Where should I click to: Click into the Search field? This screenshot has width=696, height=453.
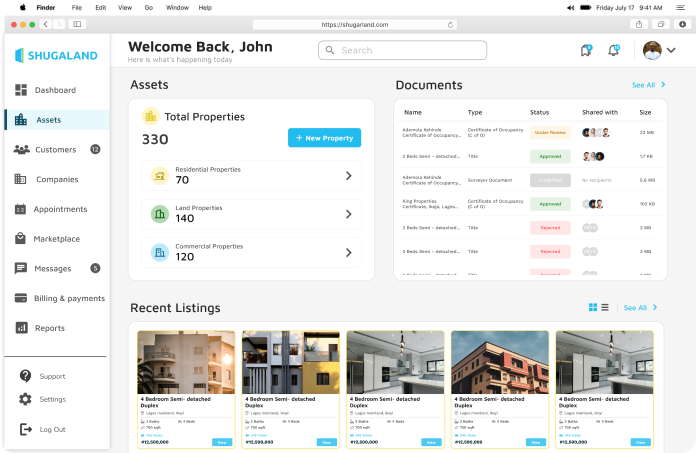(402, 50)
